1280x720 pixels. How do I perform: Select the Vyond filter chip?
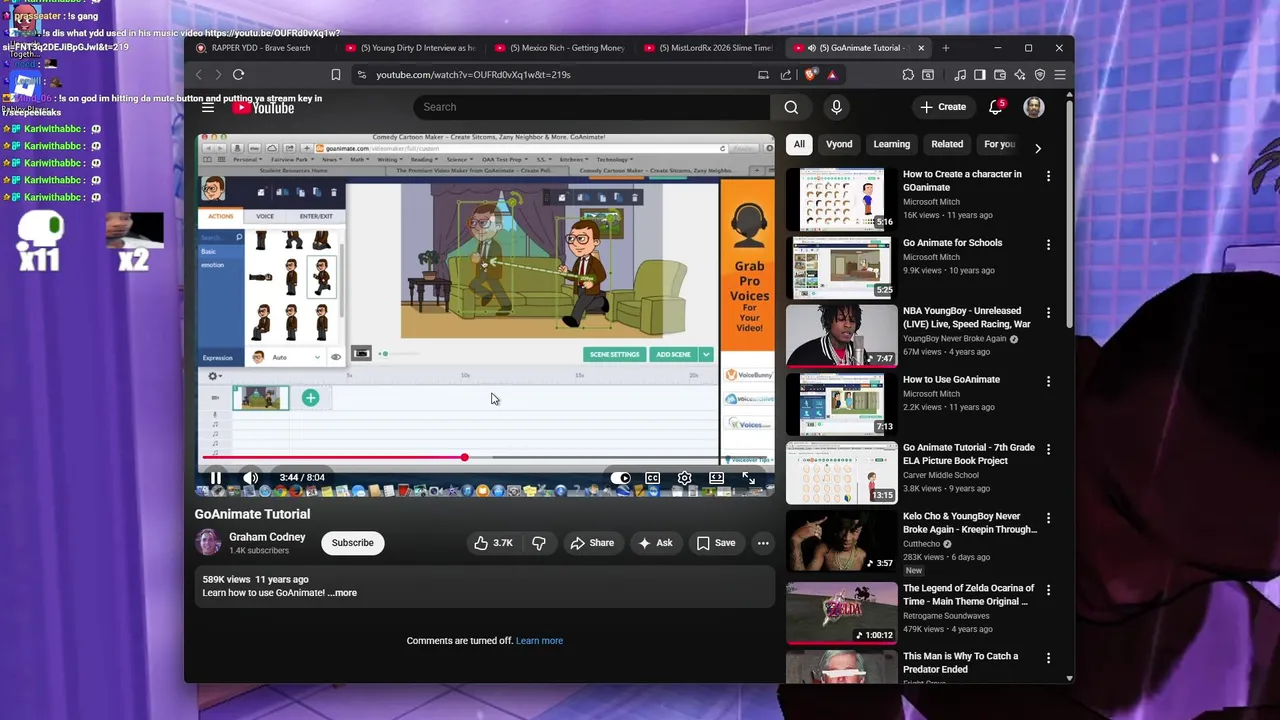(839, 144)
